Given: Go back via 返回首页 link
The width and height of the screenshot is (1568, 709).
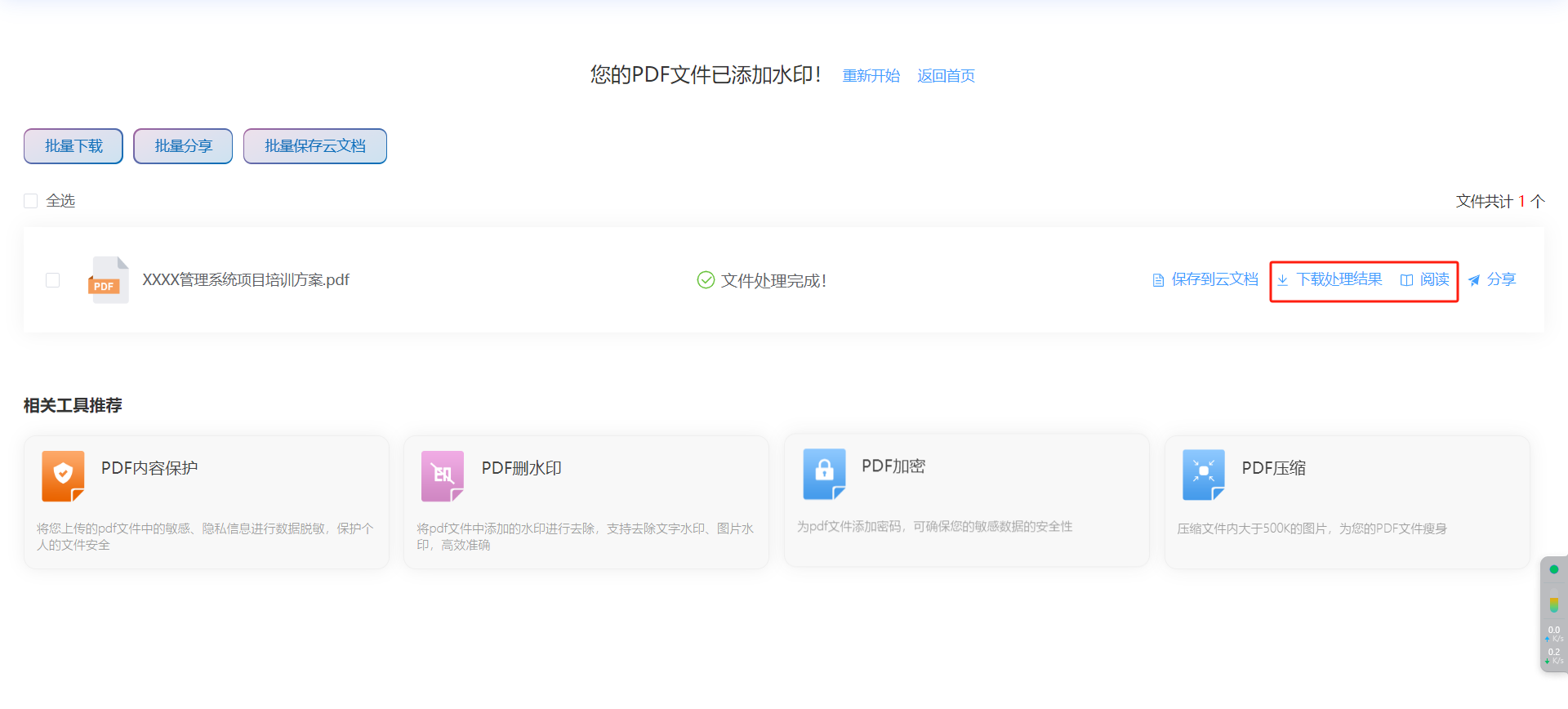Looking at the screenshot, I should (946, 76).
